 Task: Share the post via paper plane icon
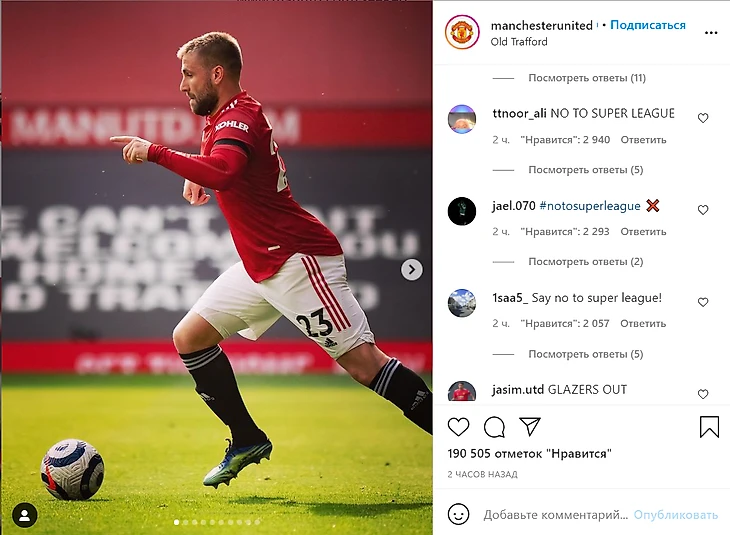coord(530,426)
